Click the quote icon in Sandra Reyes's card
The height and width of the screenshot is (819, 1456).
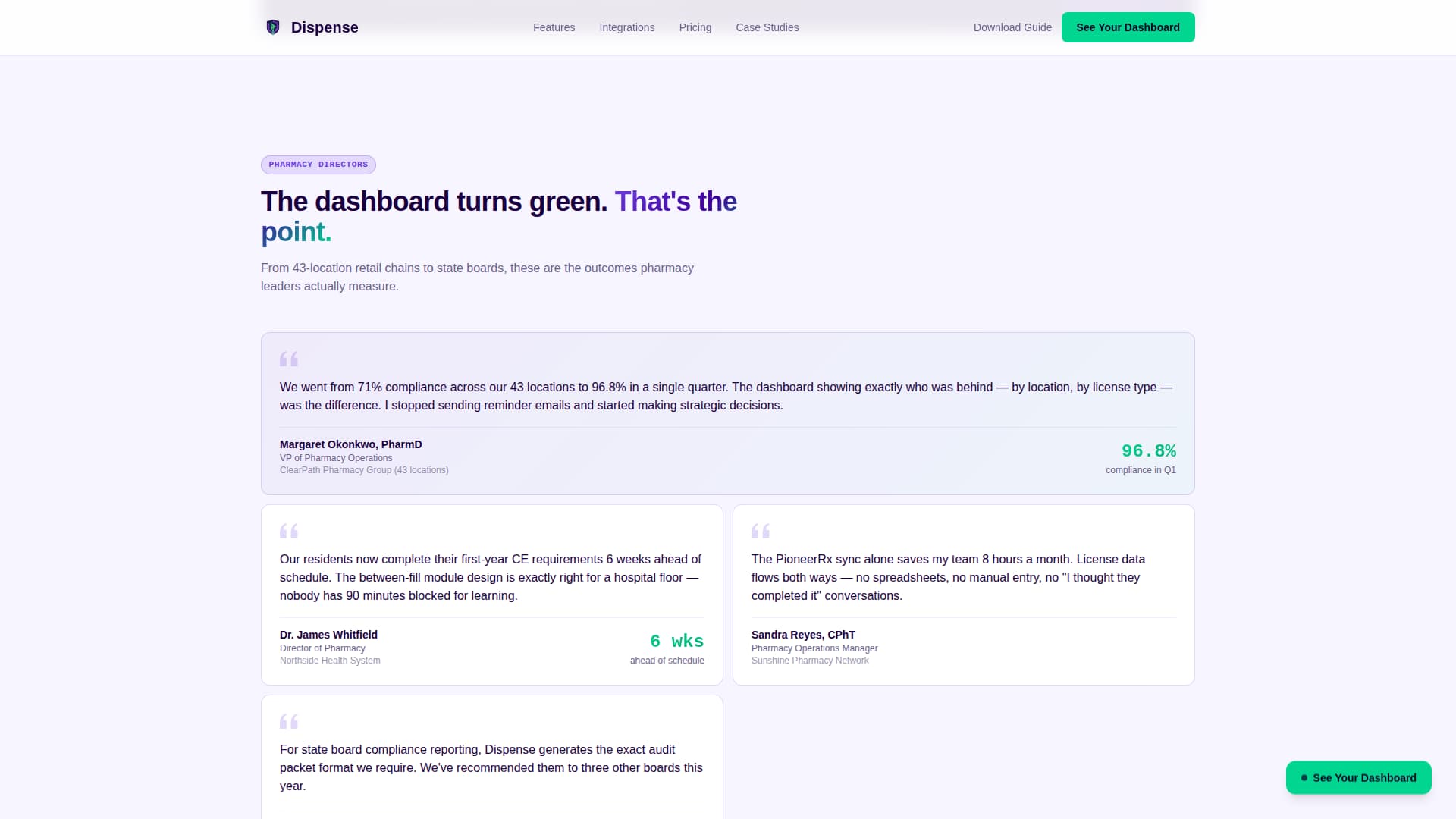pyautogui.click(x=761, y=531)
